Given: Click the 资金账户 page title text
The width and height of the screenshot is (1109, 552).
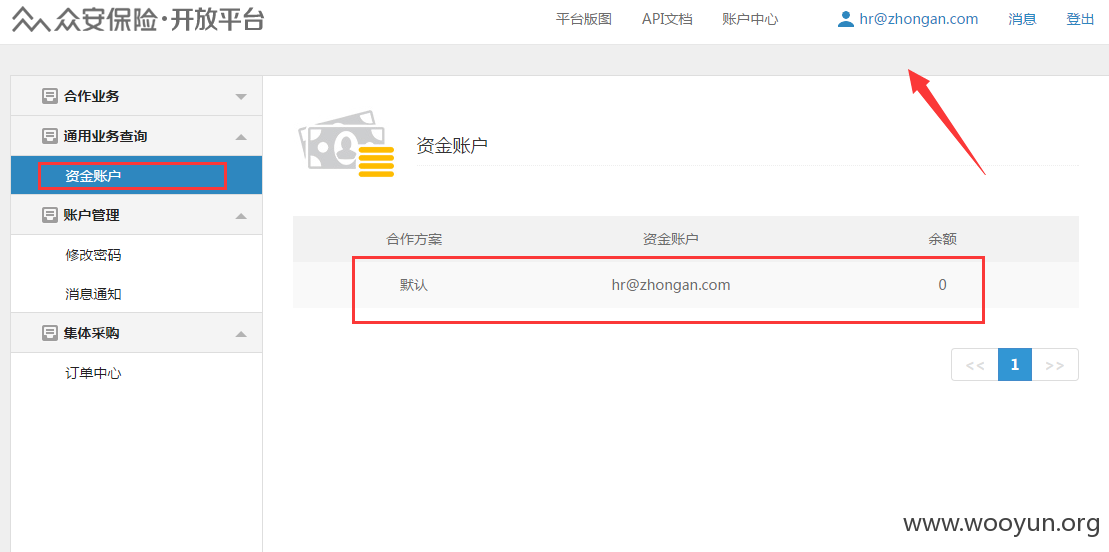Looking at the screenshot, I should (453, 146).
